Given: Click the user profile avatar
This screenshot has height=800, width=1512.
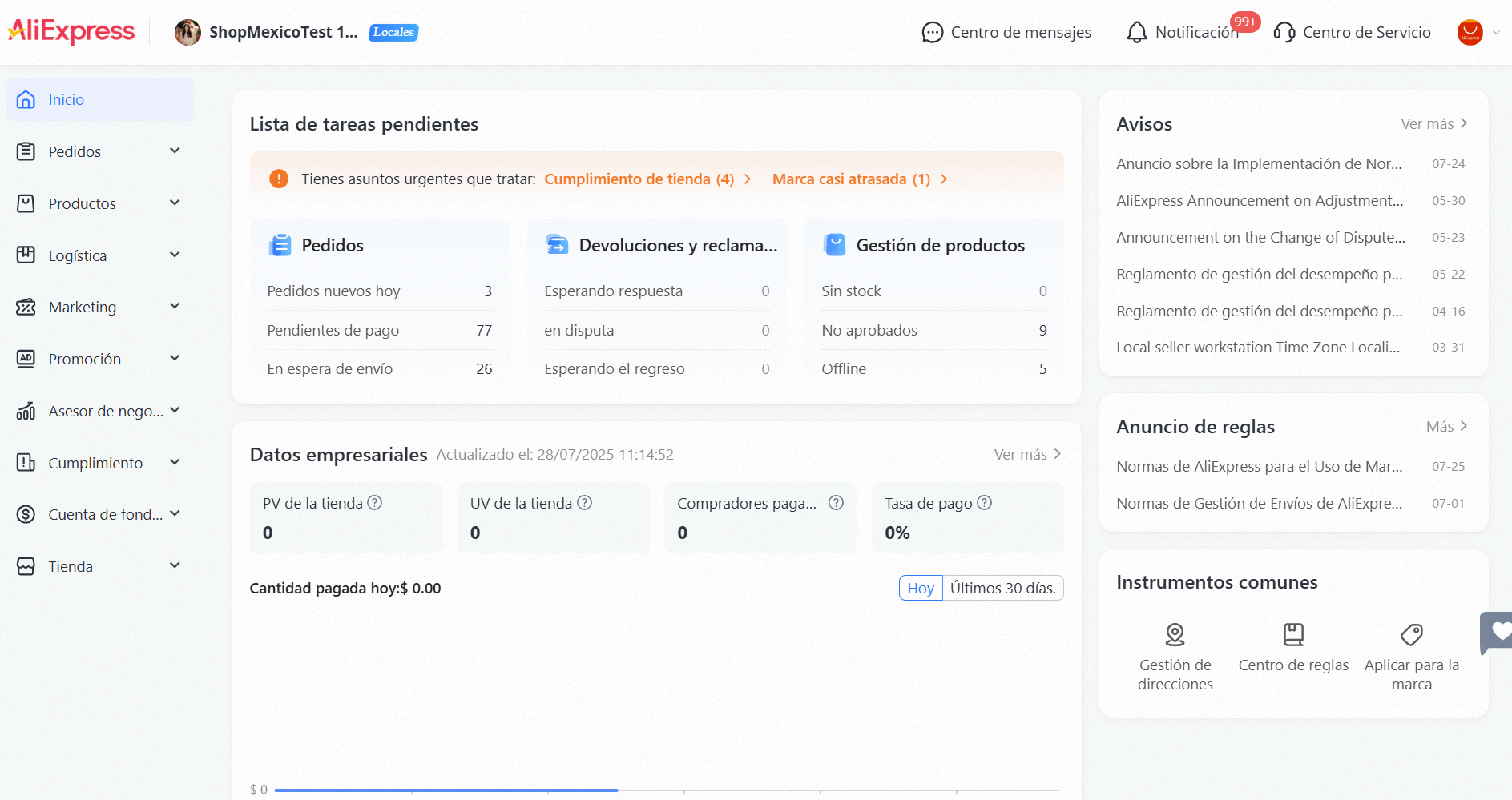Looking at the screenshot, I should (1470, 32).
